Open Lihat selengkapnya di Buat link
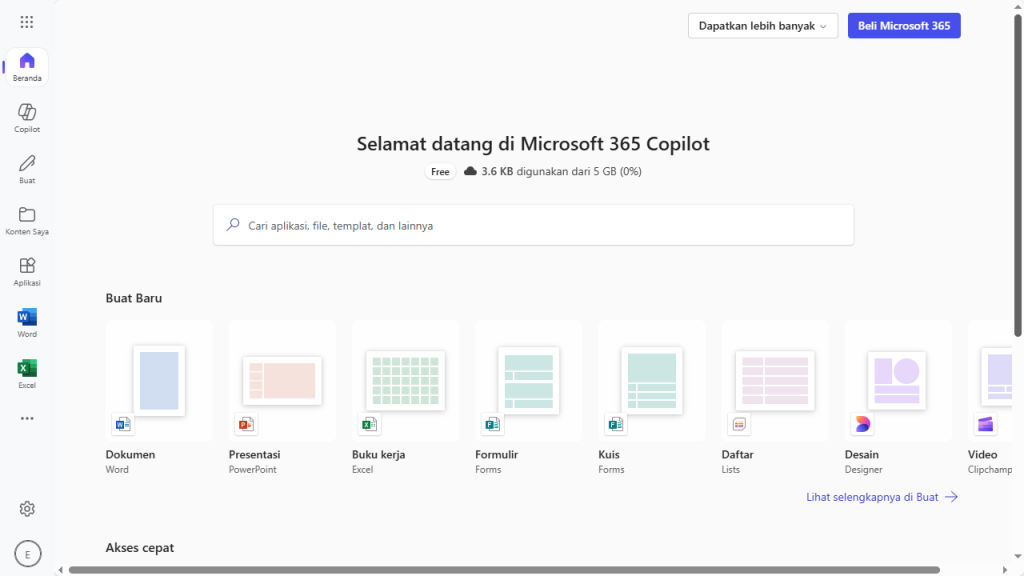 pos(881,497)
